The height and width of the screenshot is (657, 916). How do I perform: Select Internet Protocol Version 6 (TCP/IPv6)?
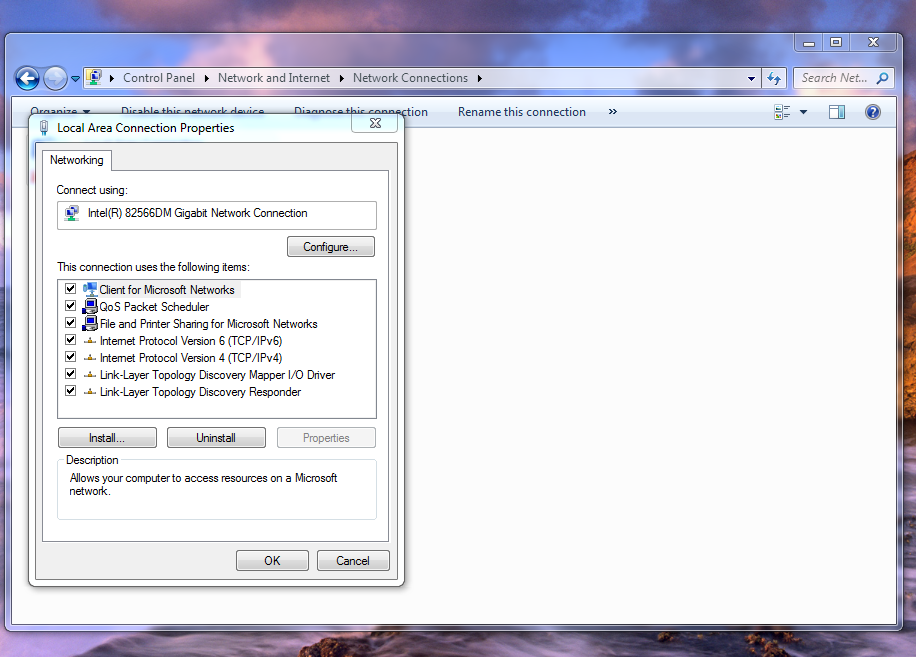coord(191,340)
